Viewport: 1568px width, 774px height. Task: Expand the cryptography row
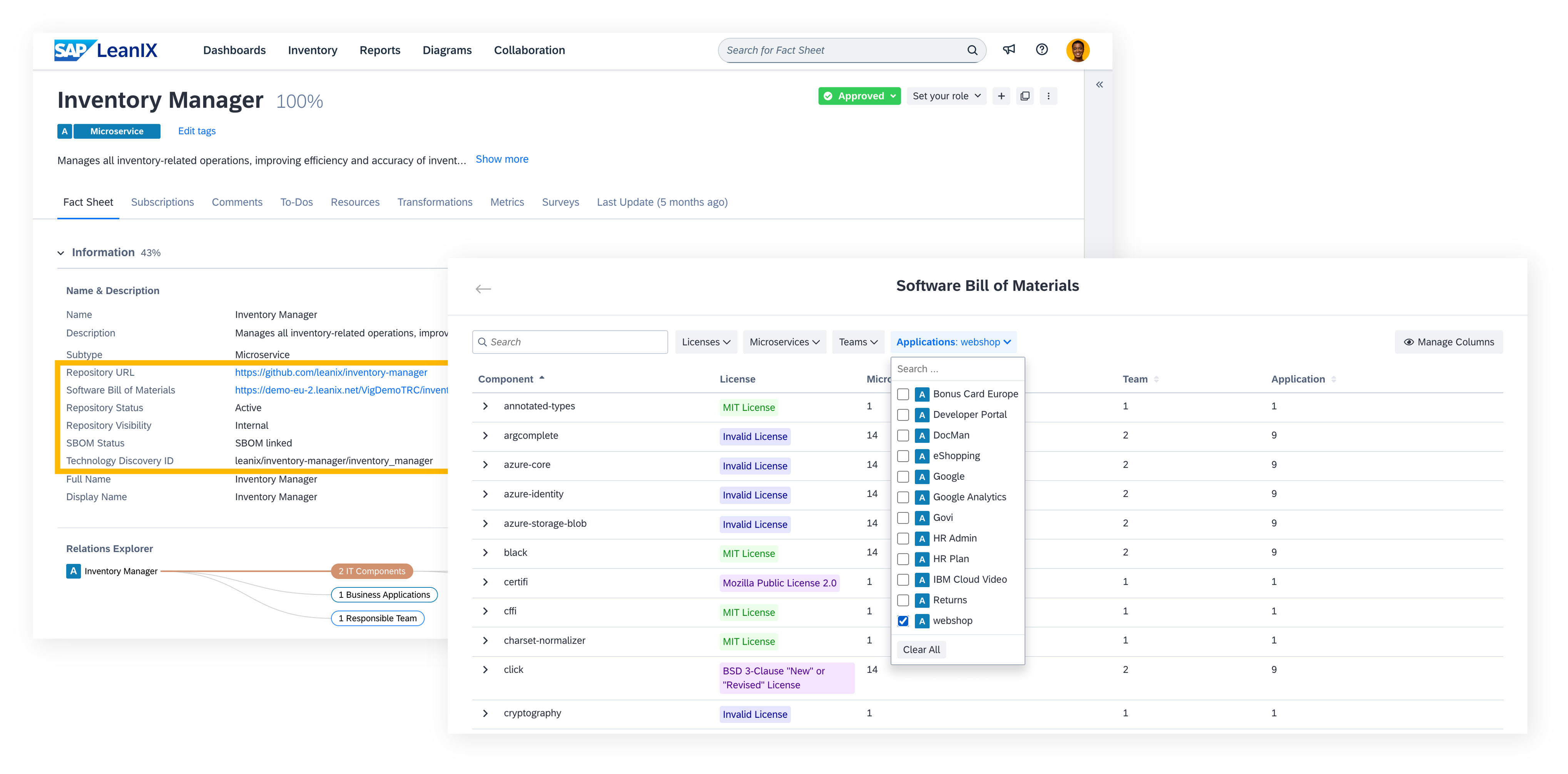point(485,713)
